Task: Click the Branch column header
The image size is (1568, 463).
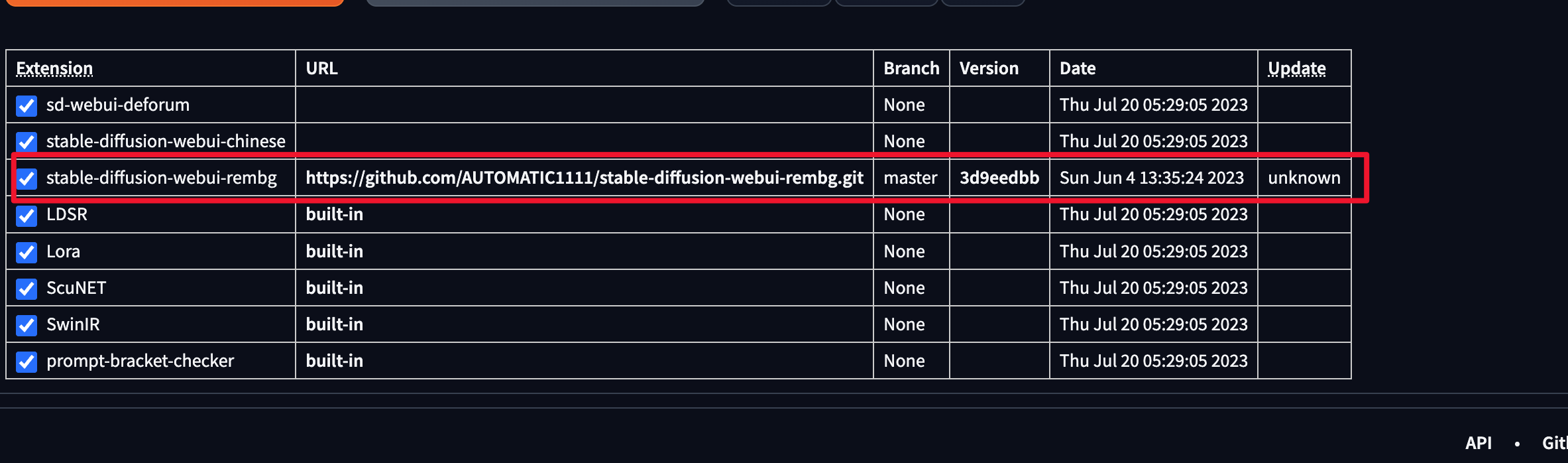Action: [x=911, y=68]
